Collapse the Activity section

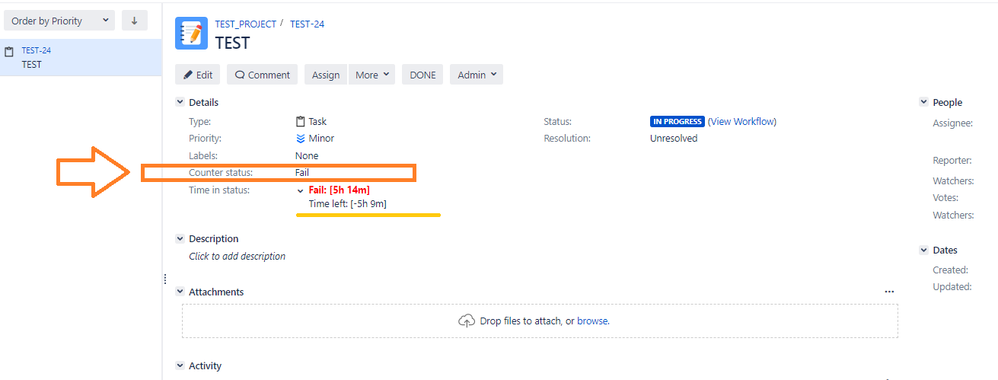coord(179,366)
